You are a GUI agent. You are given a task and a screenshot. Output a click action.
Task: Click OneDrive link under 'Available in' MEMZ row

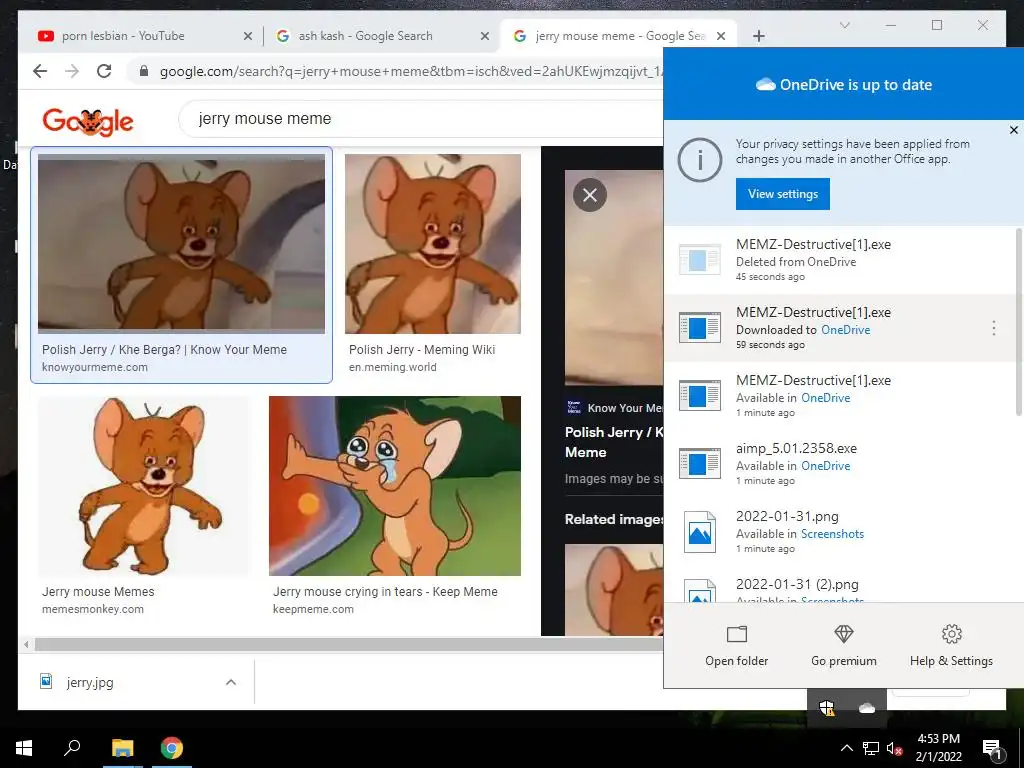coord(825,398)
